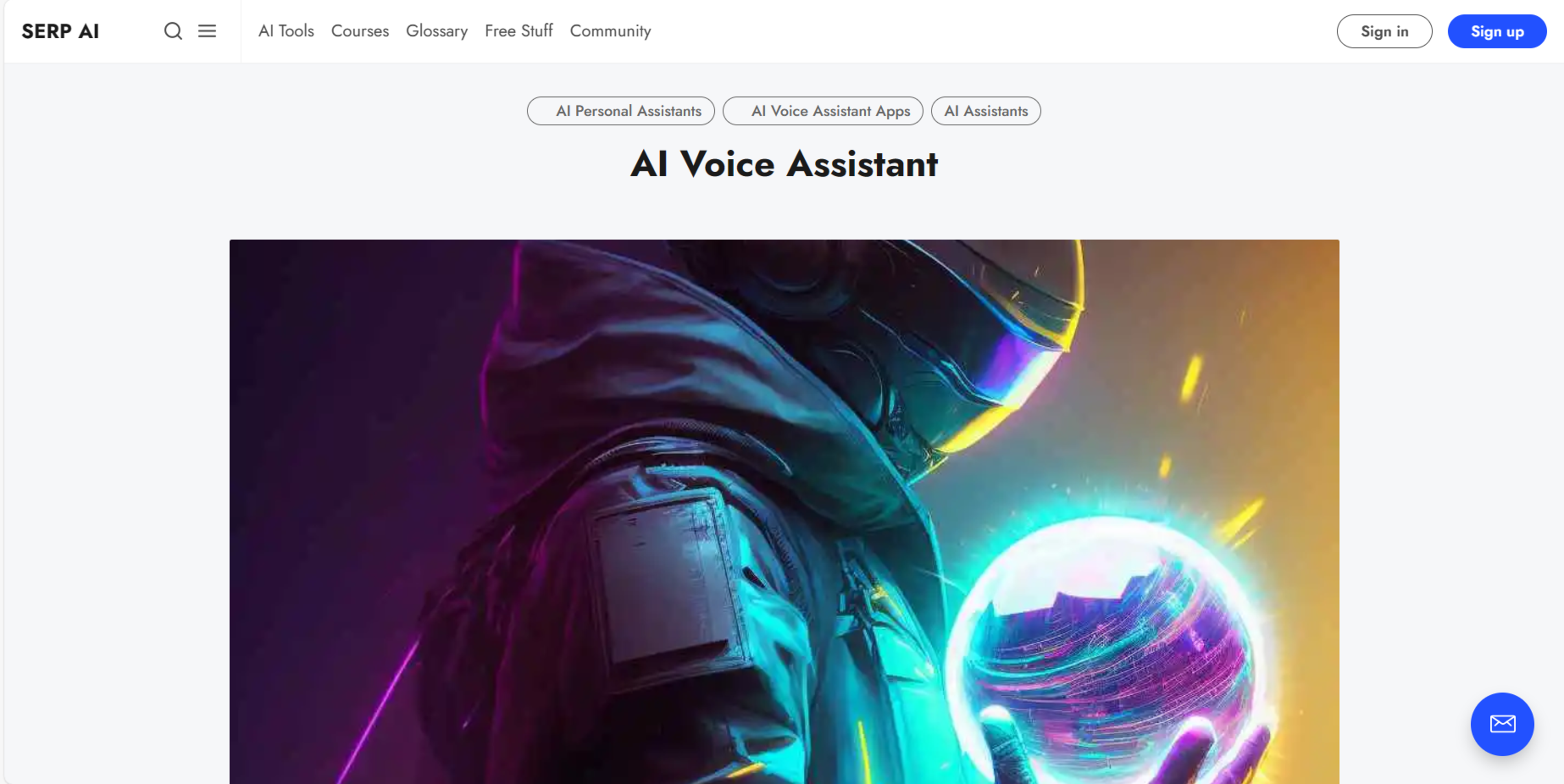Expand the Free Stuff dropdown menu
The height and width of the screenshot is (784, 1564).
click(518, 31)
